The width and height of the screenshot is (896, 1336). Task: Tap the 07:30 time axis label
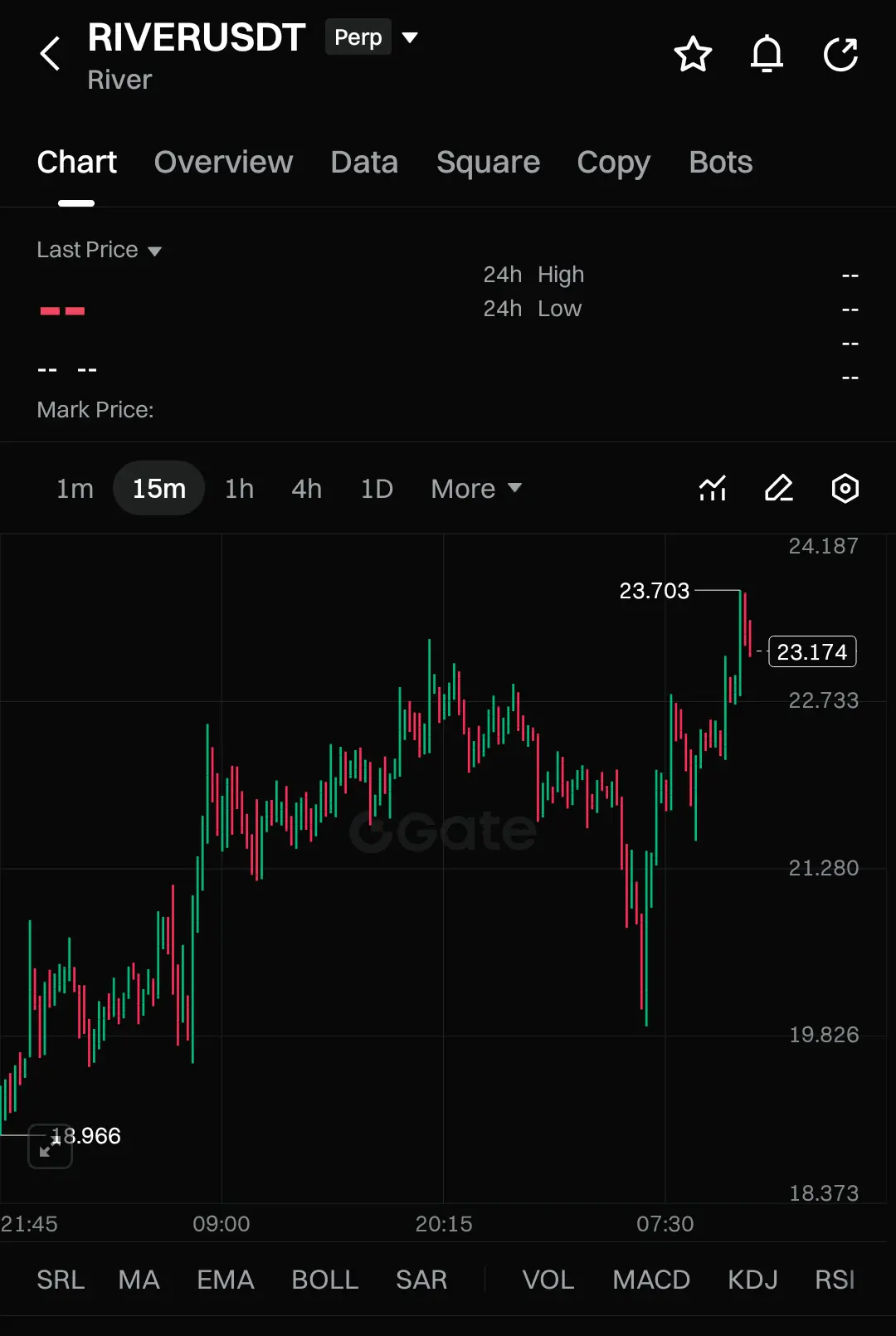[x=665, y=1224]
